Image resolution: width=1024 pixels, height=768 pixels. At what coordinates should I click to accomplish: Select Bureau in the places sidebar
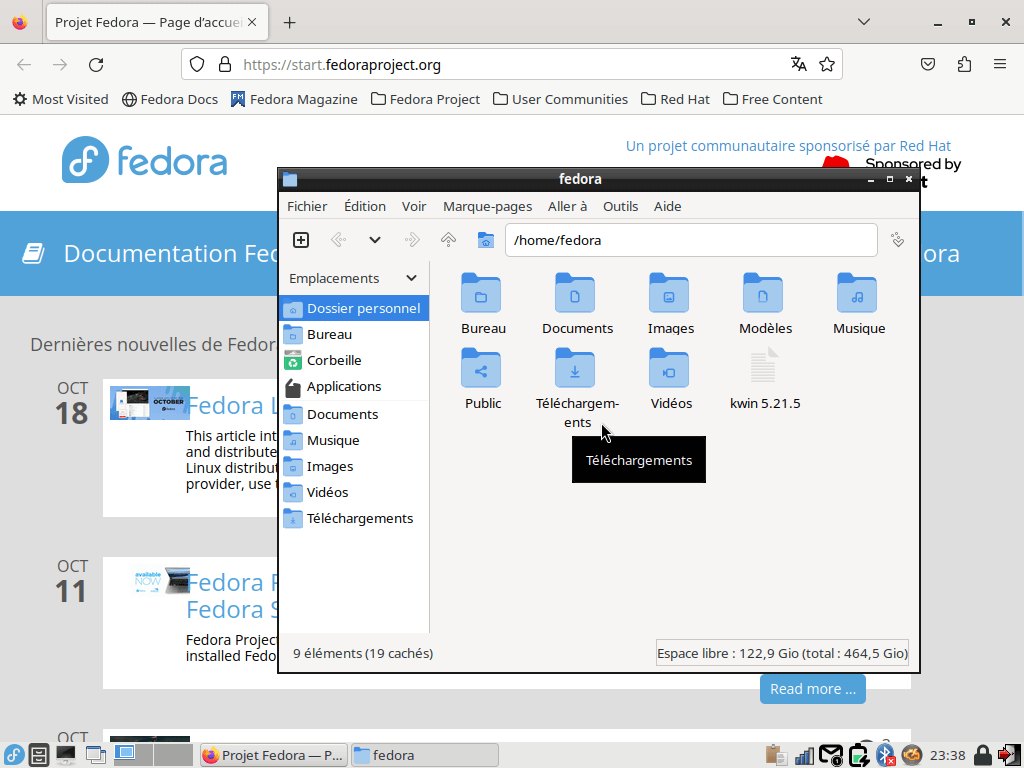pyautogui.click(x=354, y=334)
